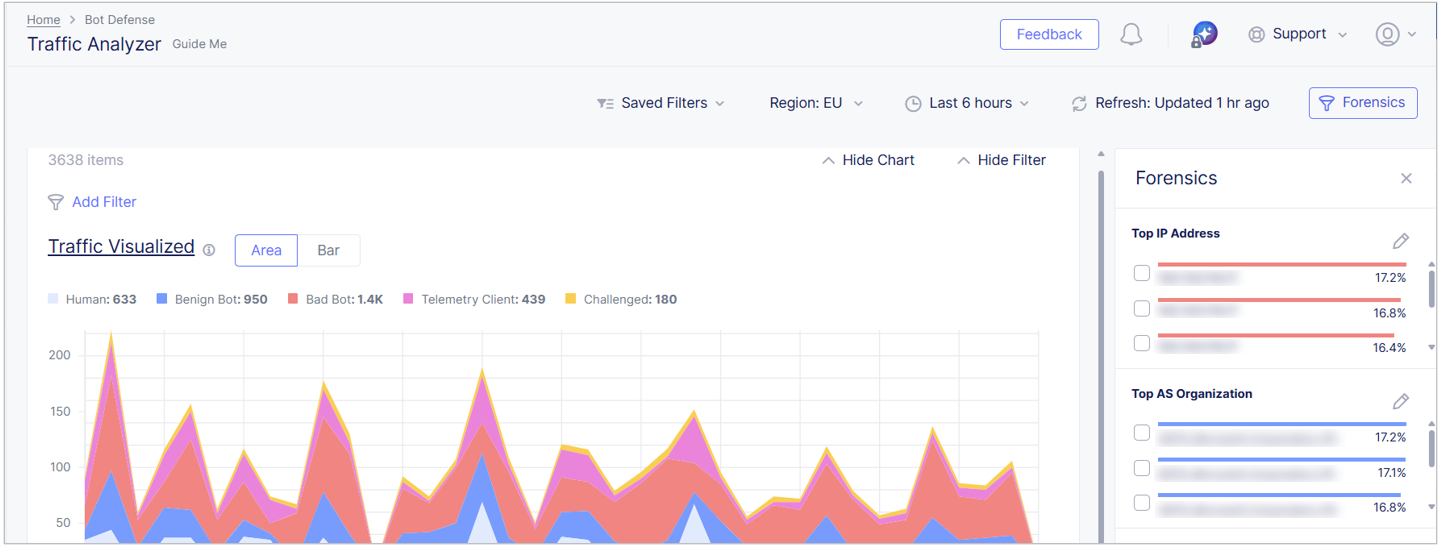Click the info icon beside Traffic Visualized

[209, 250]
